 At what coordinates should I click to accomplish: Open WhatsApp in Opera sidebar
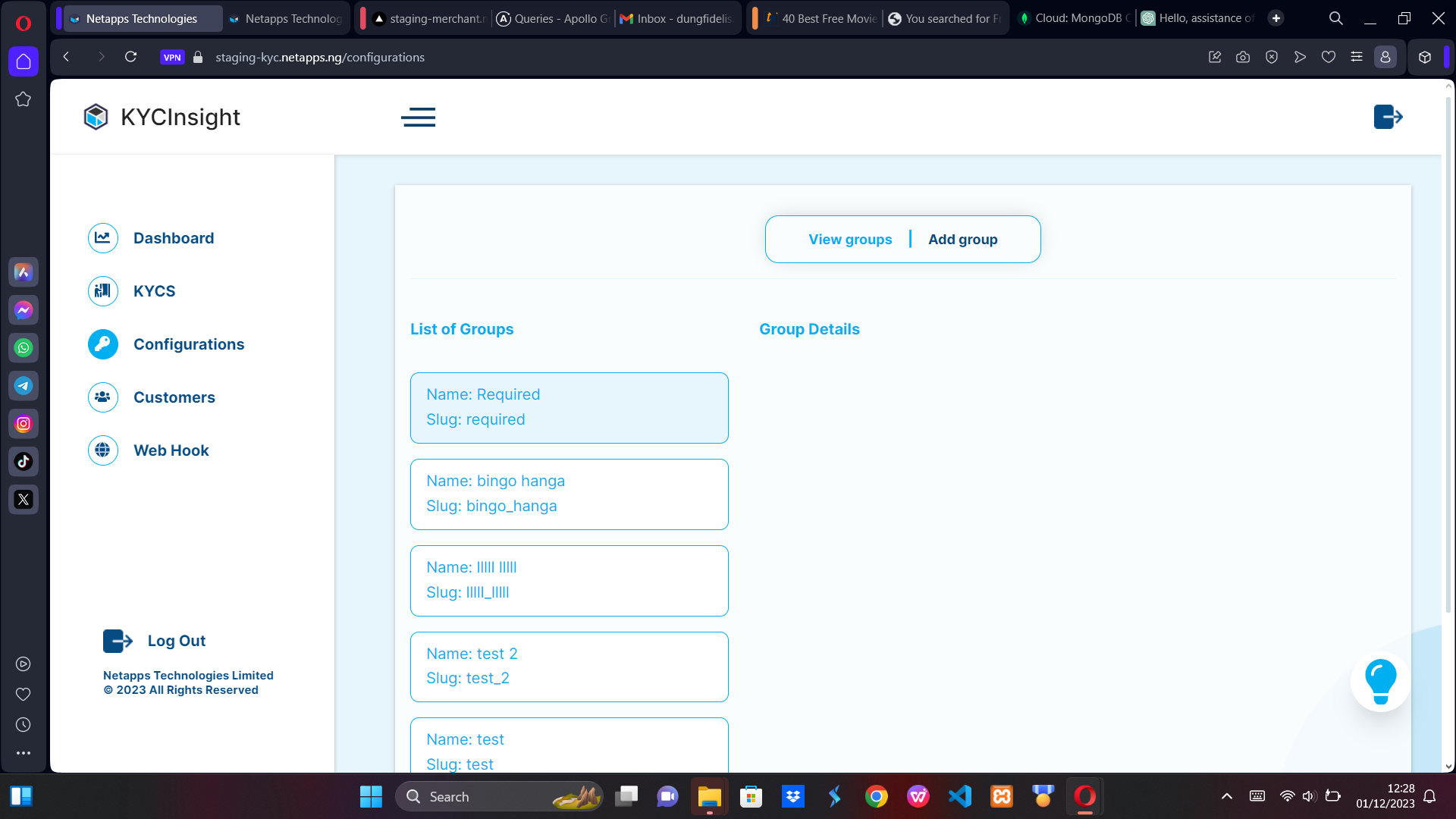(x=24, y=348)
